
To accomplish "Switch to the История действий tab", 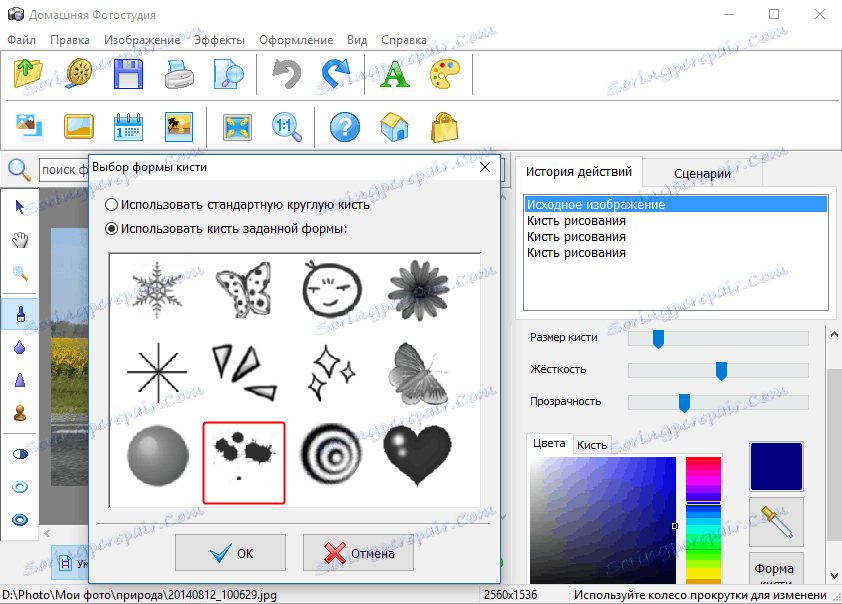I will coord(578,172).
